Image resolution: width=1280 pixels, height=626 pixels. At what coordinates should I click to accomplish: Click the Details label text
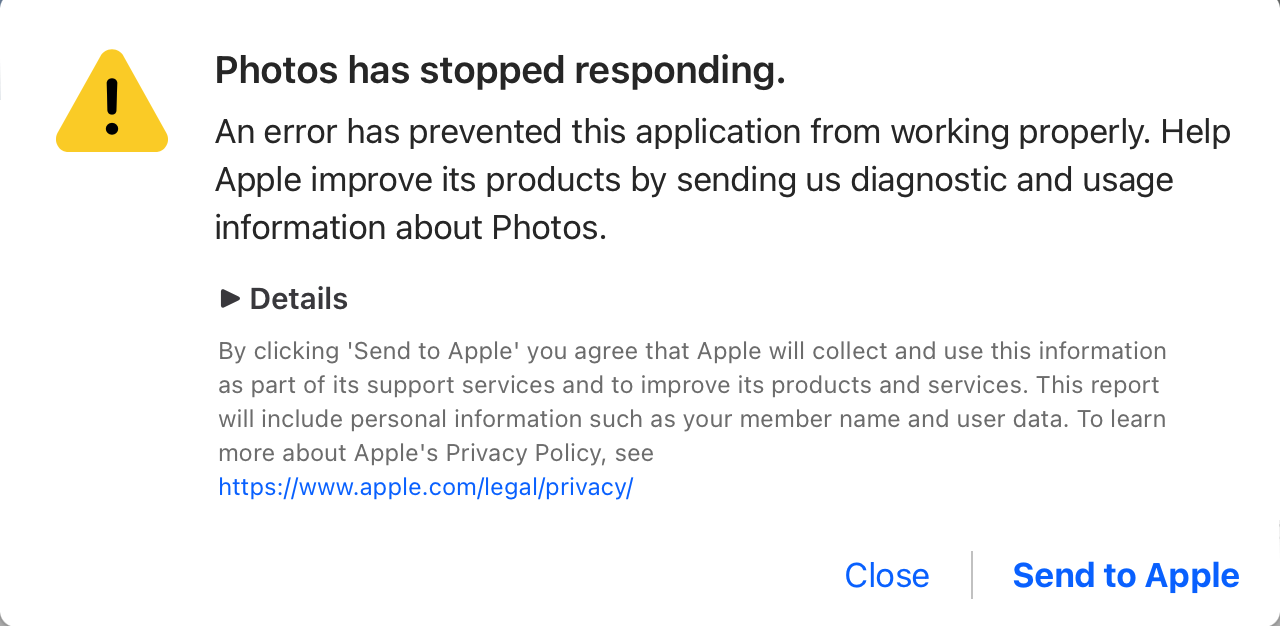tap(298, 299)
